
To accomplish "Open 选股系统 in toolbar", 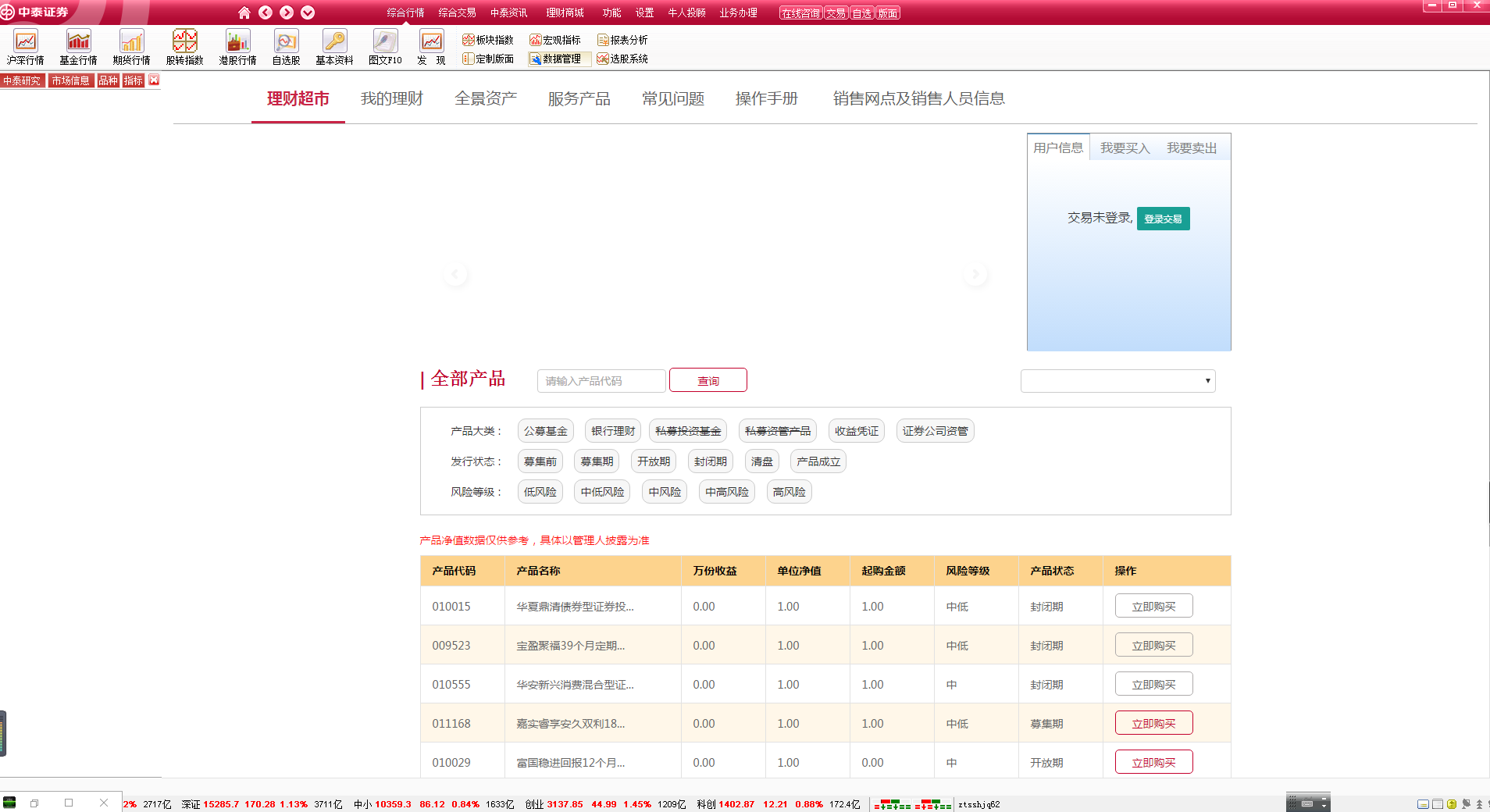I will (622, 59).
